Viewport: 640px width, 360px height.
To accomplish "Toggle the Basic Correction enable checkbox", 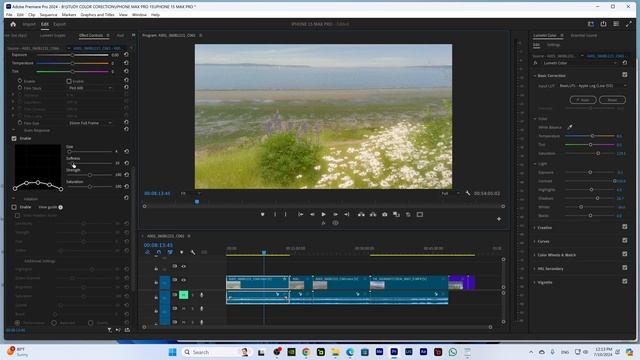I will (624, 75).
